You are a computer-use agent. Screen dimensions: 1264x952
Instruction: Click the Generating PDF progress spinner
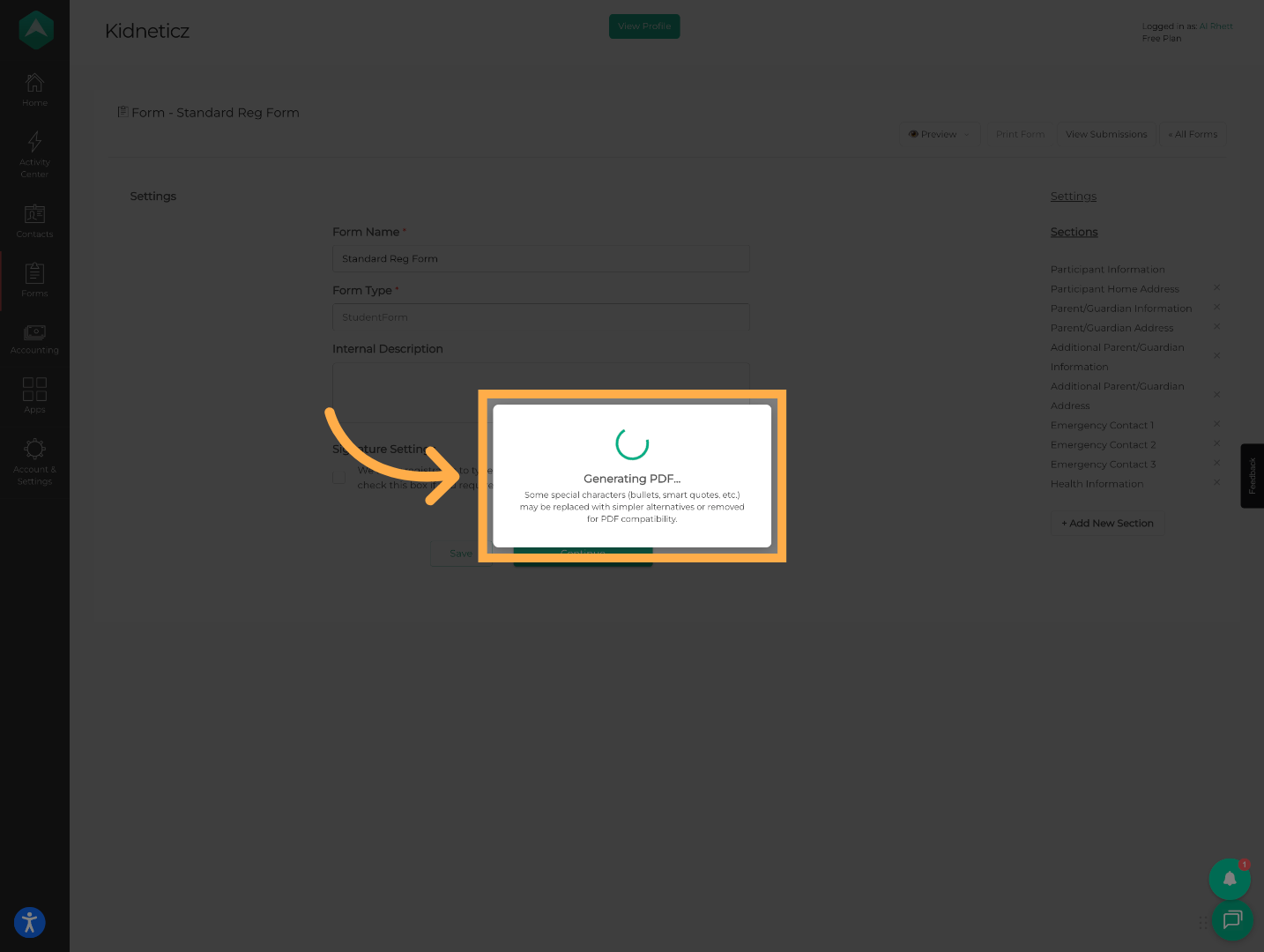coord(632,444)
